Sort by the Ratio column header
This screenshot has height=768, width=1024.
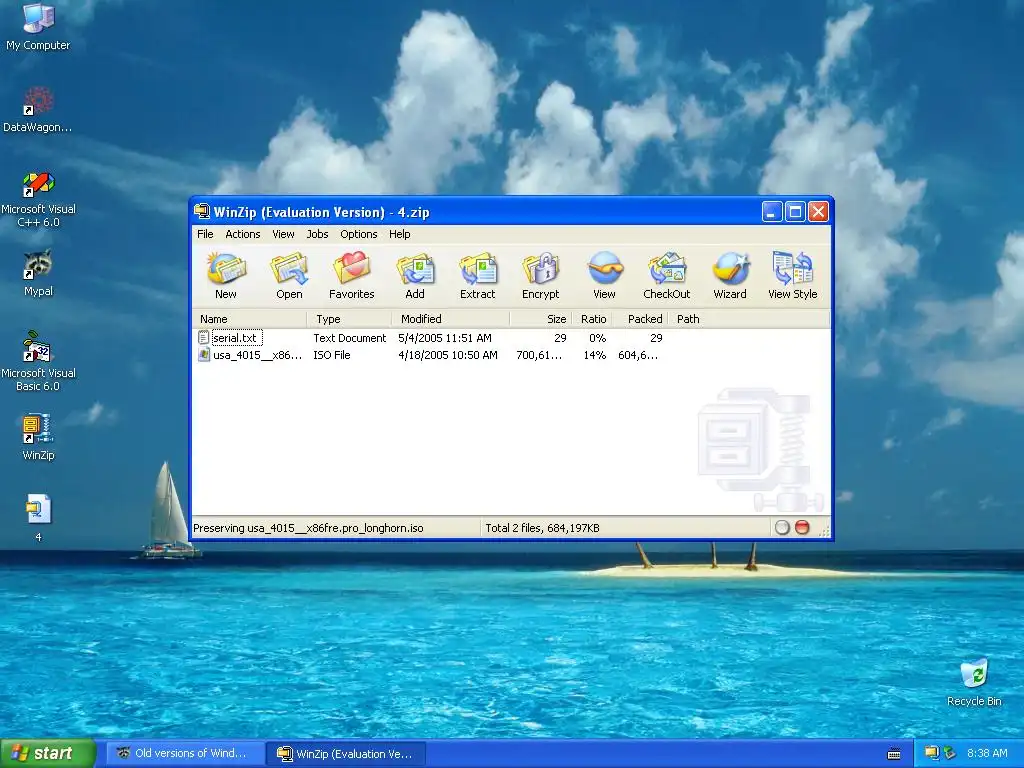592,319
